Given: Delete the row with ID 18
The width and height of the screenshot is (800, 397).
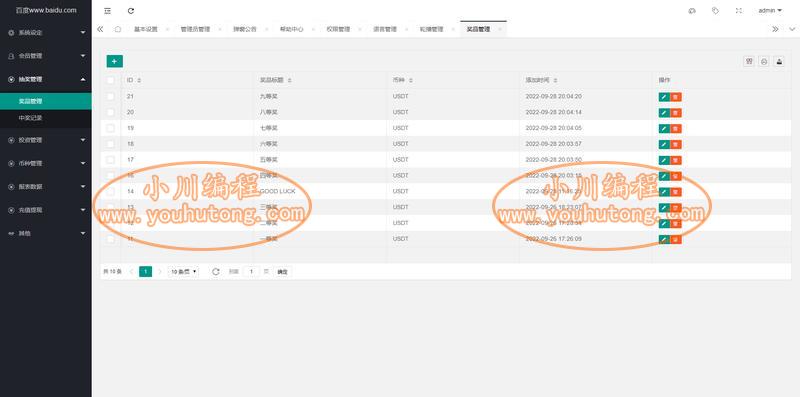Looking at the screenshot, I should click(676, 144).
